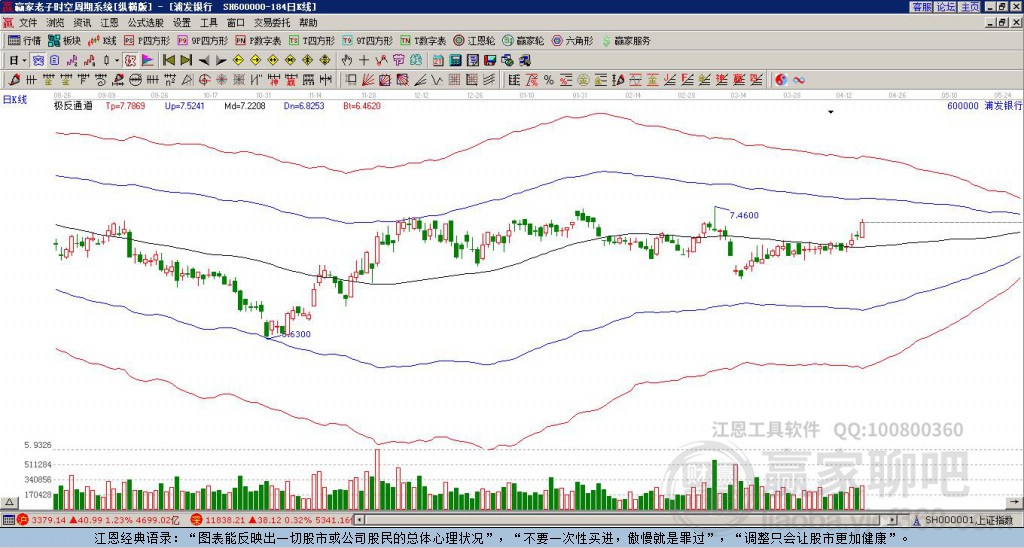Screen dimensions: 1024x548
Task: Click the truck icon in the toolbar
Action: click(x=524, y=61)
